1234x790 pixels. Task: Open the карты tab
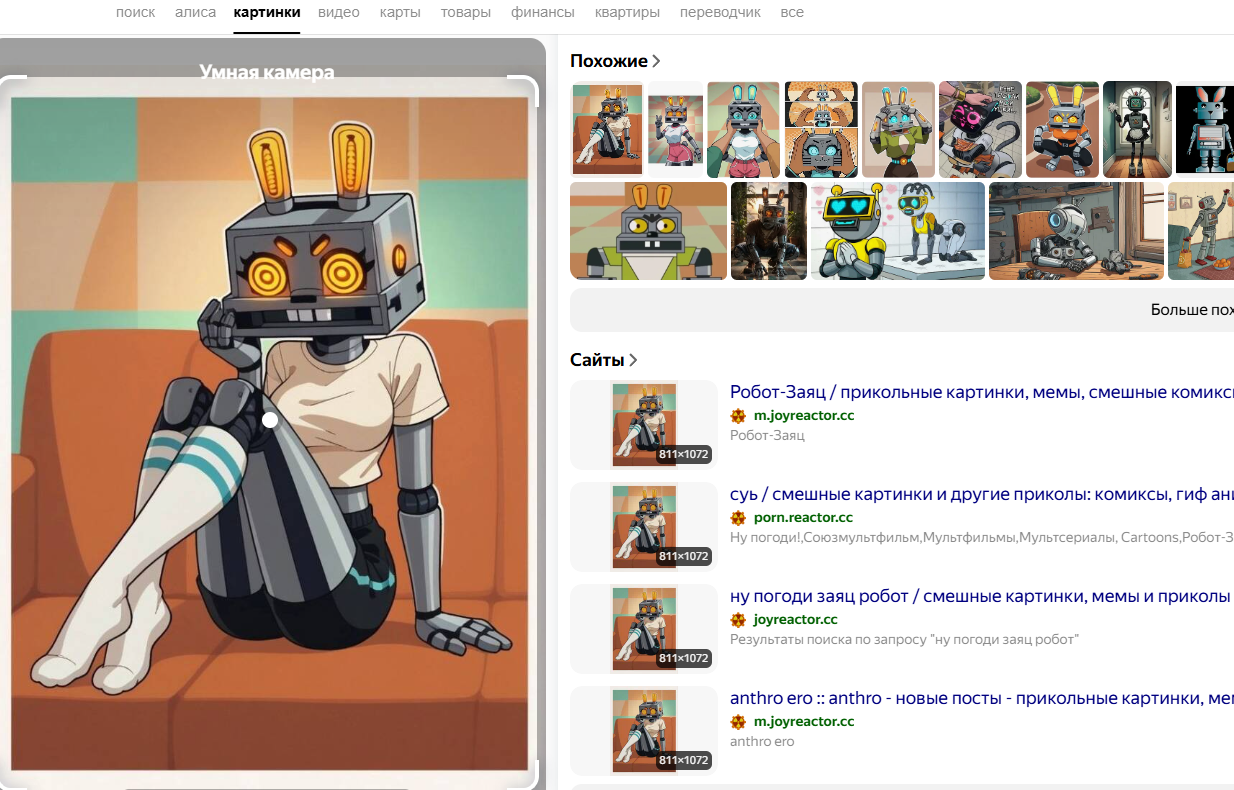[x=400, y=13]
